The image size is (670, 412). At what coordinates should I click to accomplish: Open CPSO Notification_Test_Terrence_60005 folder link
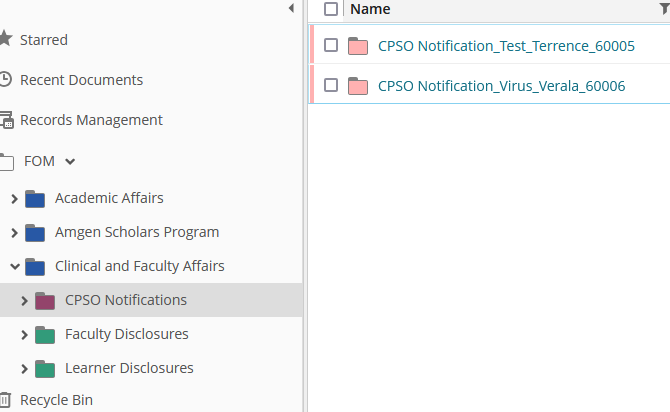506,46
